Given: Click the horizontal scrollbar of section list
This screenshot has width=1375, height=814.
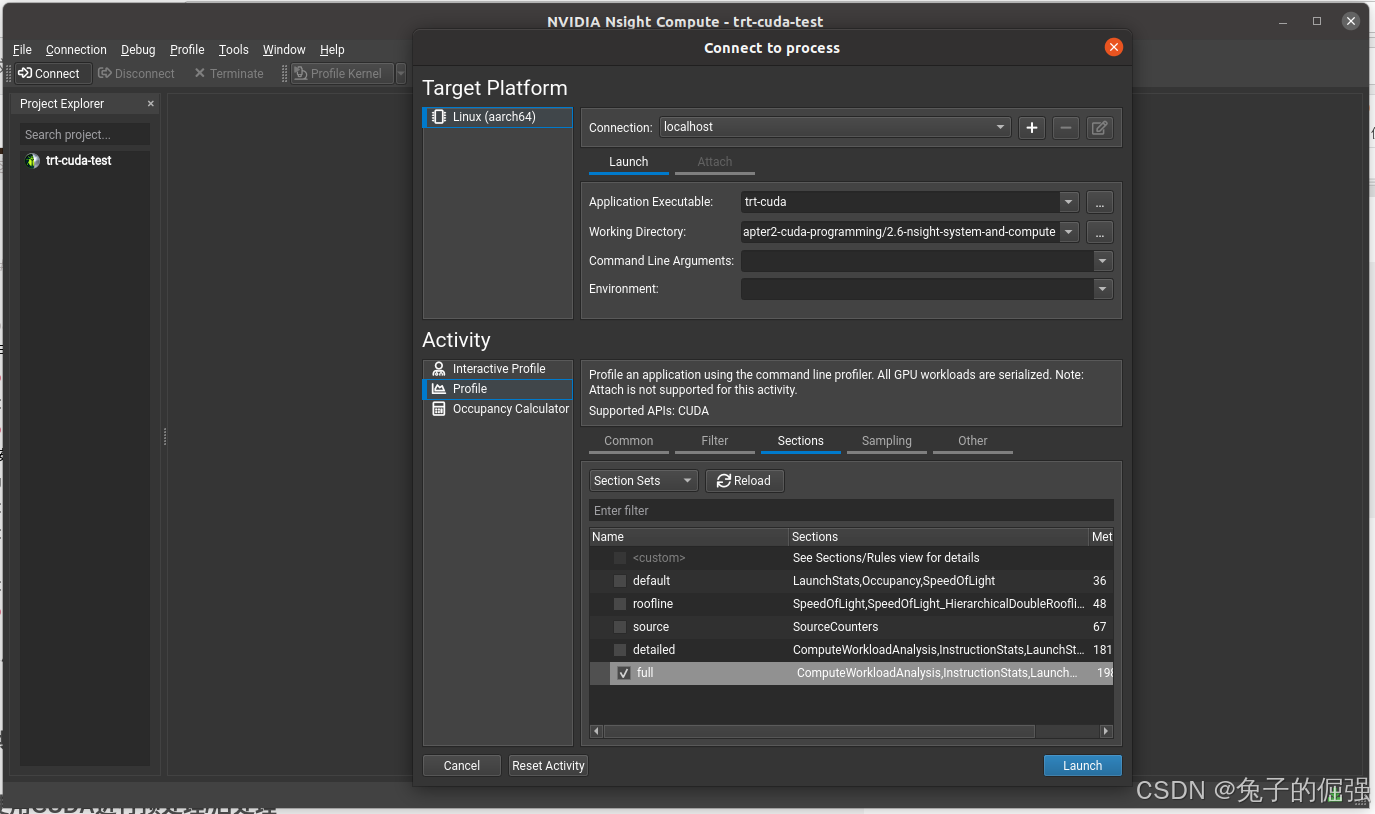Looking at the screenshot, I should pyautogui.click(x=819, y=732).
